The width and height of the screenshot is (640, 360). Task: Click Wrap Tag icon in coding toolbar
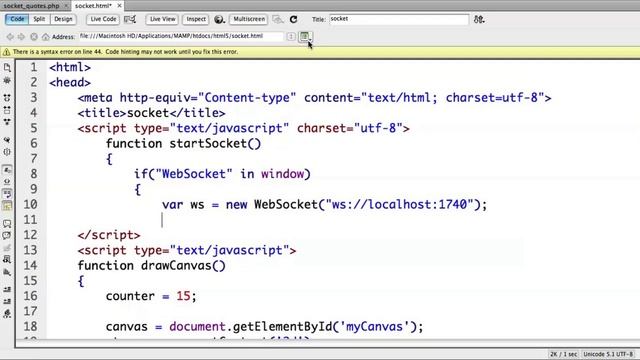[7, 248]
